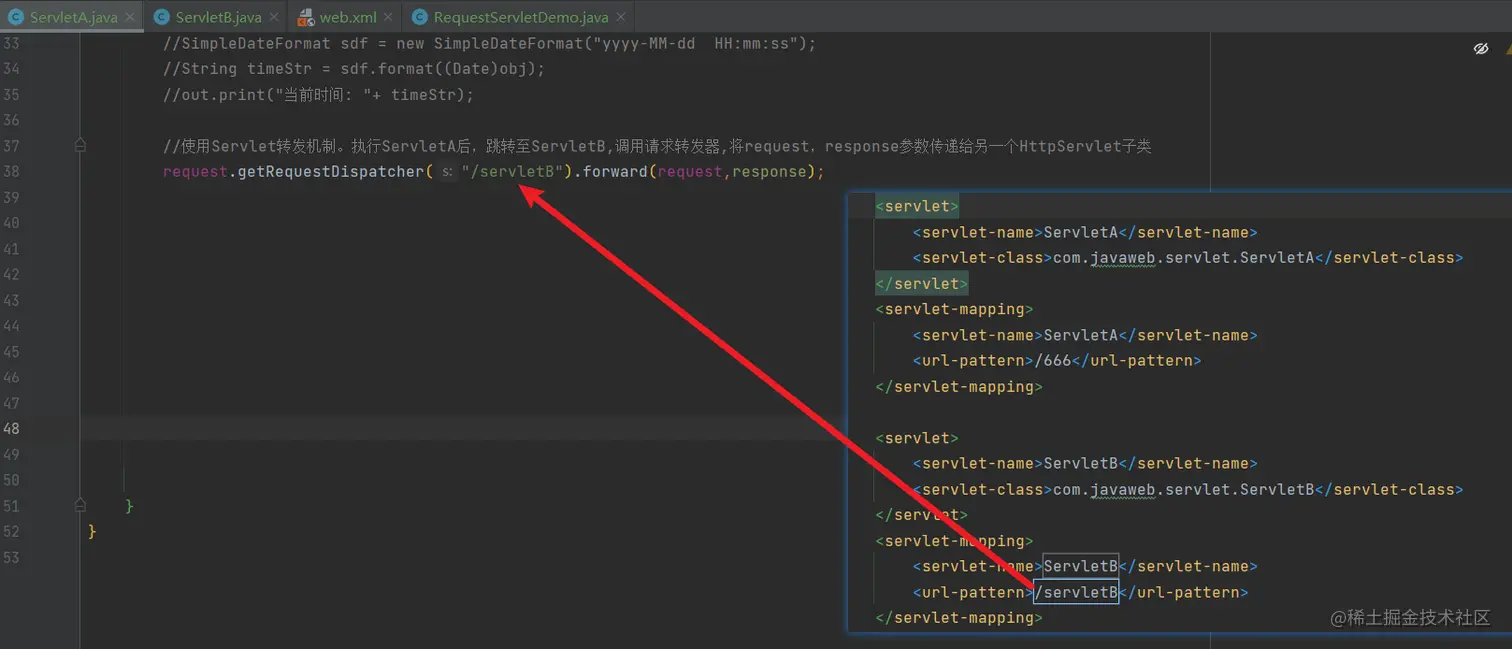This screenshot has width=1512, height=649.
Task: Open the ServletB.java editor tab
Action: pos(219,17)
